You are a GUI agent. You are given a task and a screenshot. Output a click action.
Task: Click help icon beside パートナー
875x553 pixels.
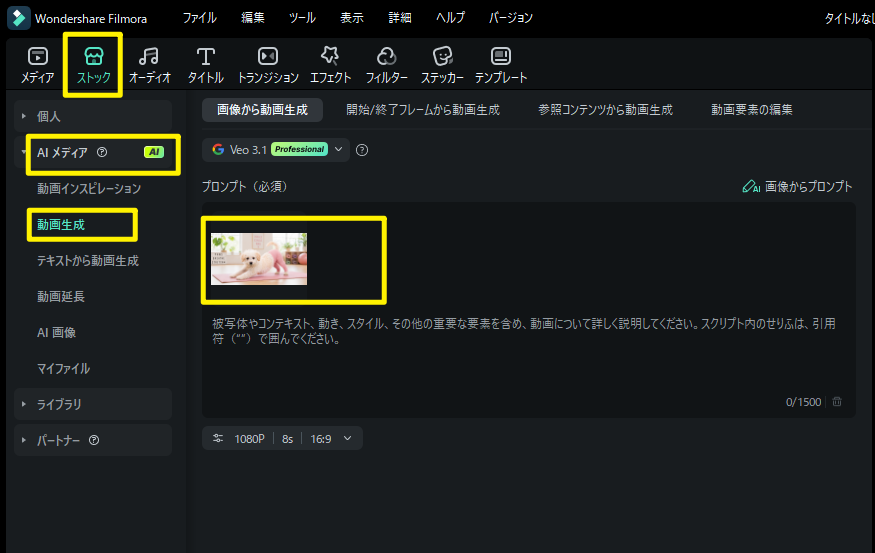(x=94, y=440)
